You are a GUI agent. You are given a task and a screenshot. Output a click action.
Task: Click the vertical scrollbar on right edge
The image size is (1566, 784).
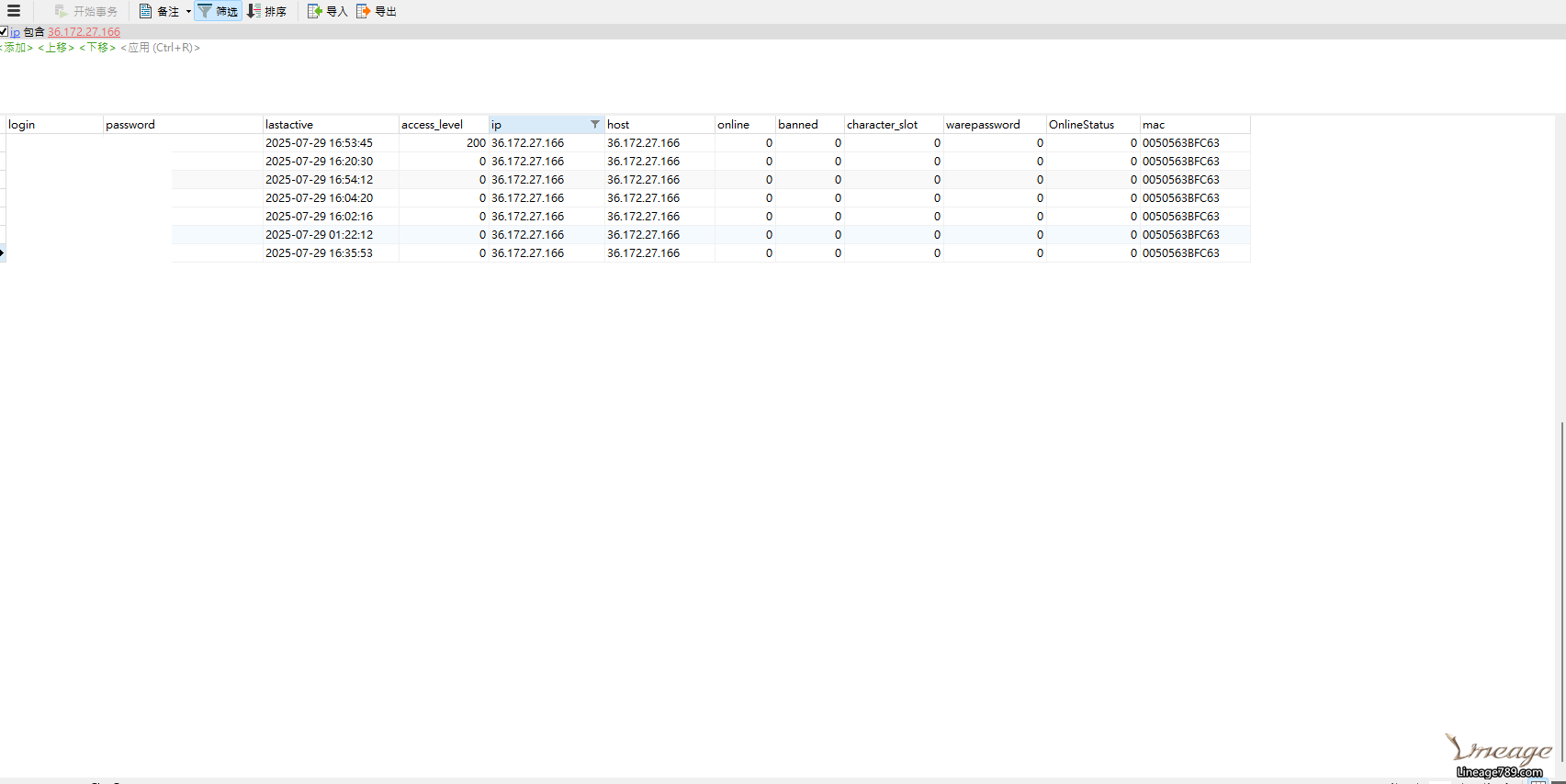tap(1561, 551)
